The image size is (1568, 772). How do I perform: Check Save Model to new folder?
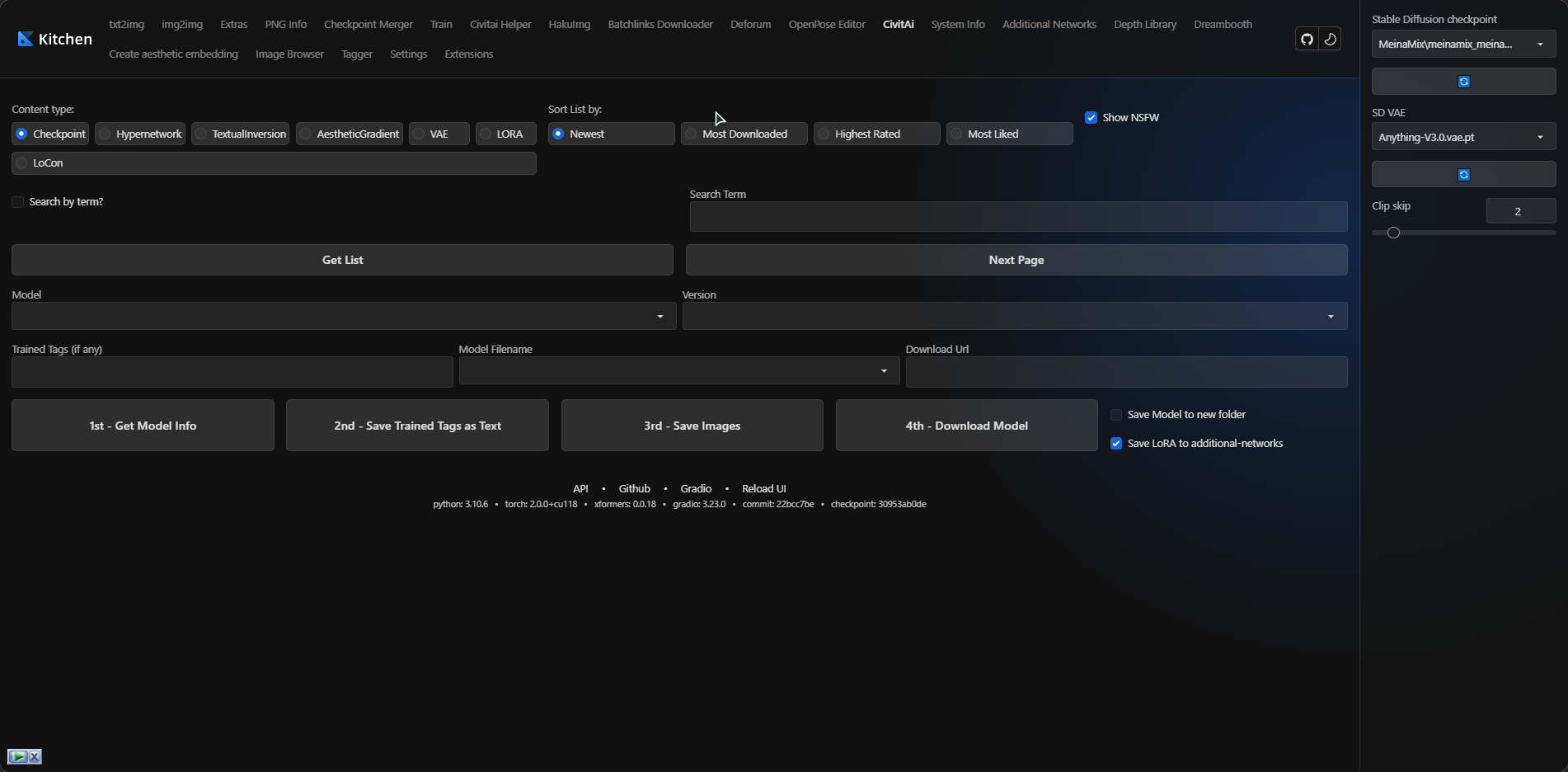(x=1116, y=414)
